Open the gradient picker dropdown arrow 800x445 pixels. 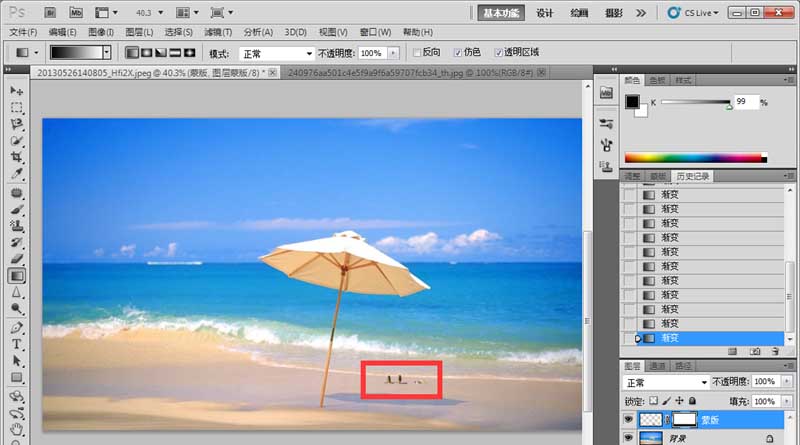click(107, 53)
